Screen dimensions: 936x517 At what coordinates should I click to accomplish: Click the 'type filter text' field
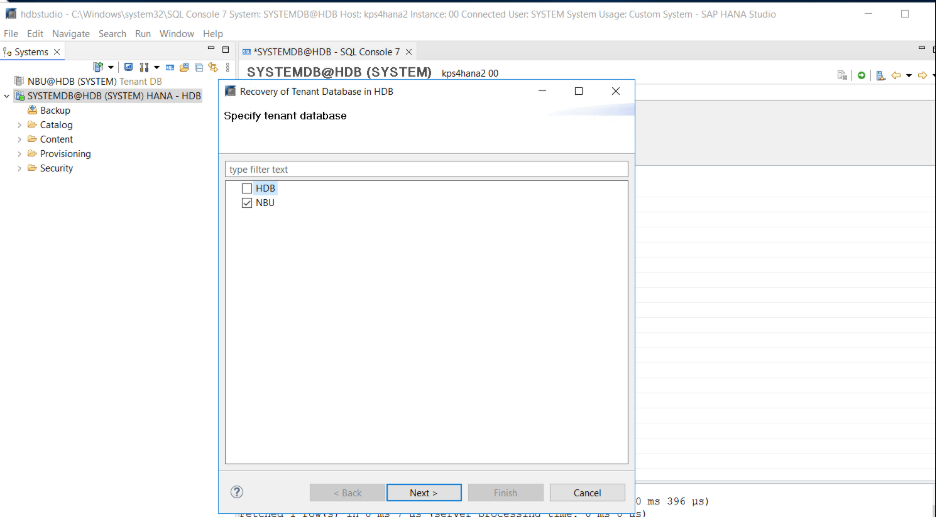(x=427, y=170)
